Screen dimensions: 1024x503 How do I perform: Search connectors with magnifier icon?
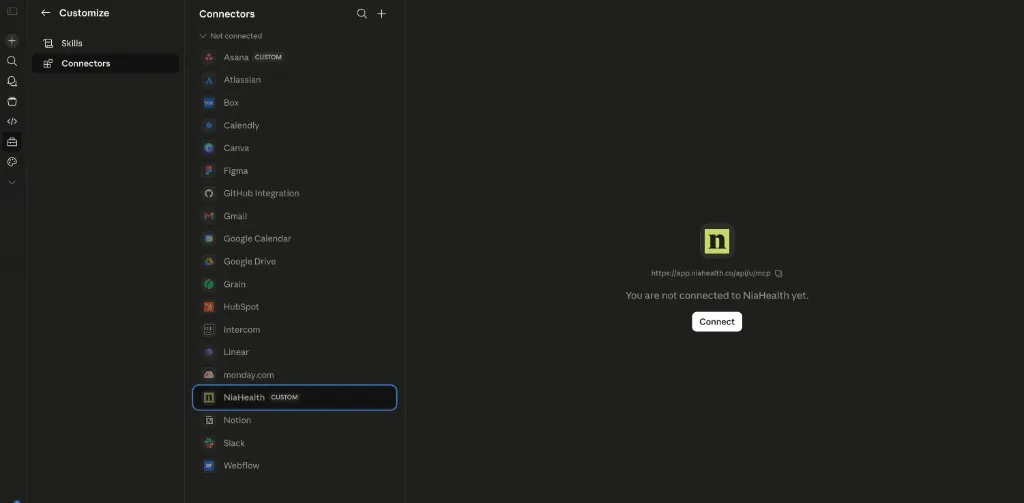tap(362, 14)
